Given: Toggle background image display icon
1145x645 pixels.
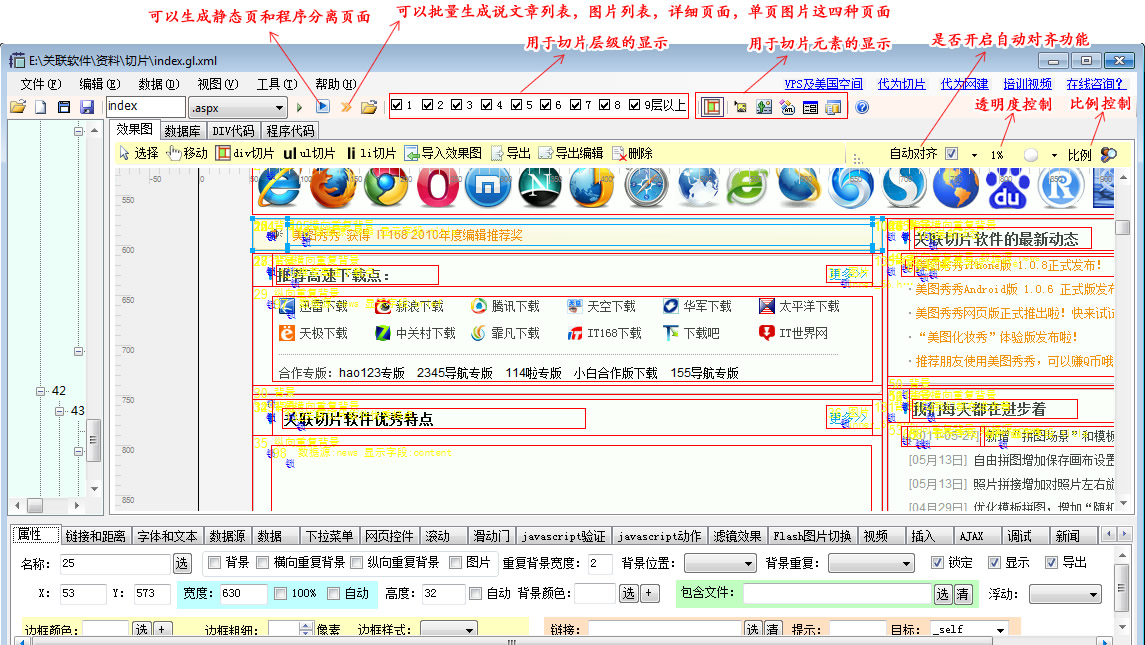Looking at the screenshot, I should point(764,107).
